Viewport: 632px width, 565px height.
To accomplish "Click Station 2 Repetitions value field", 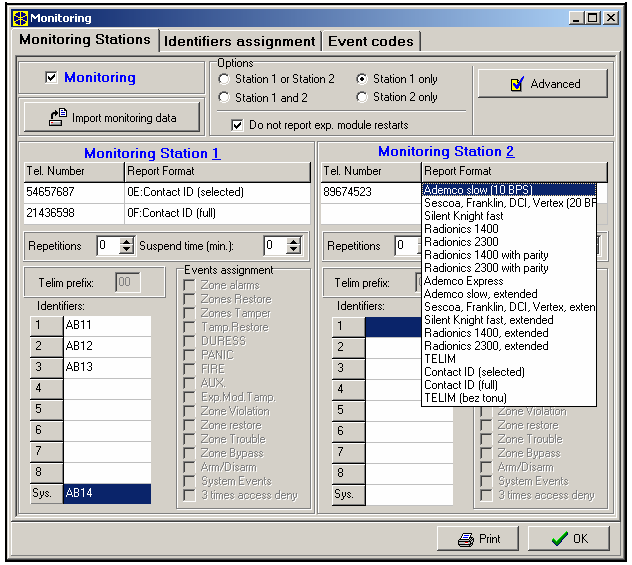I will 407,245.
